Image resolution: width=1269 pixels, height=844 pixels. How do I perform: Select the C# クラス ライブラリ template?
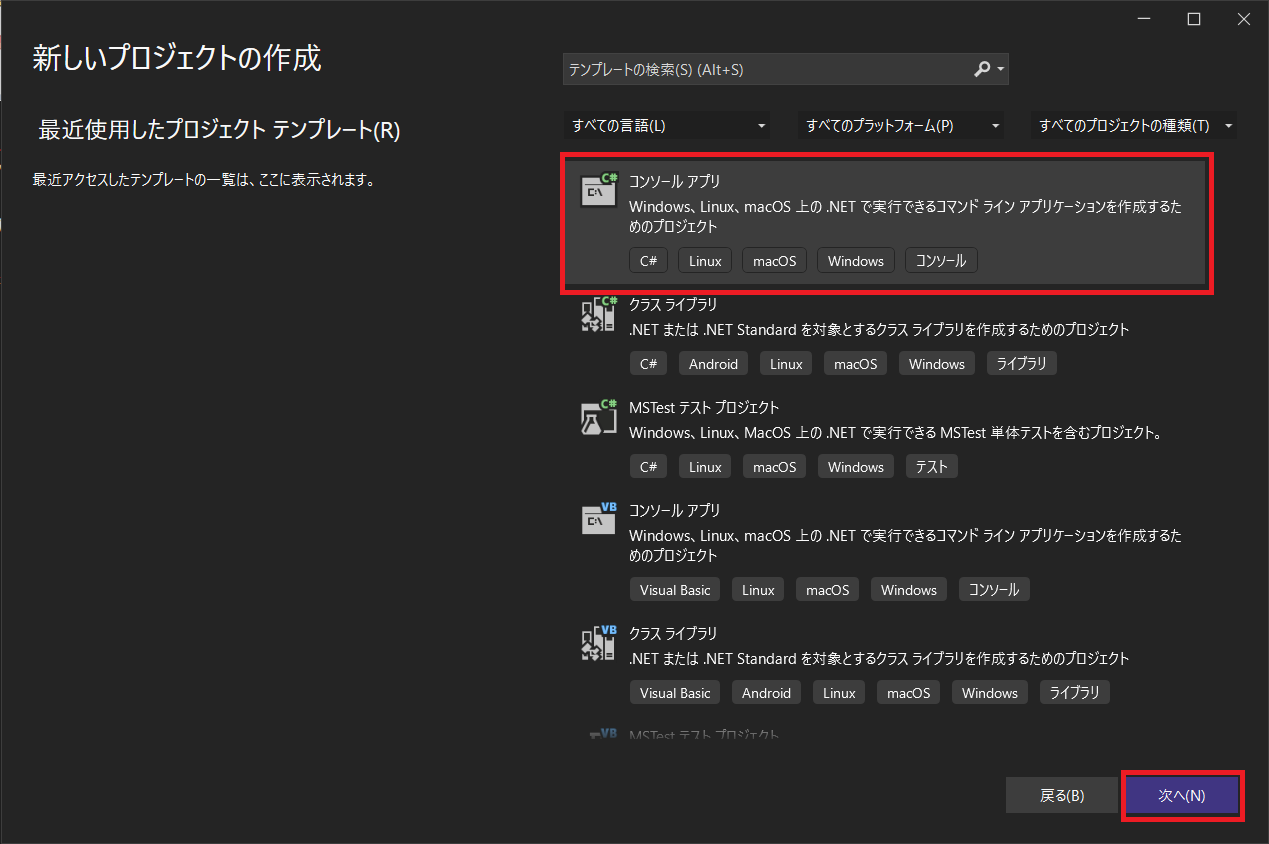point(887,335)
